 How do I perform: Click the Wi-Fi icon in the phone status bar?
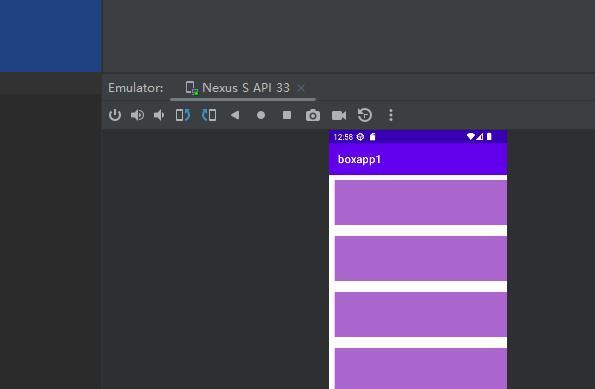471,137
